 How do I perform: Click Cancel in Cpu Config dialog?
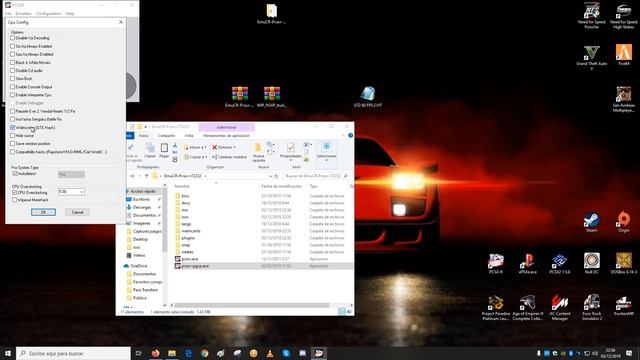pyautogui.click(x=78, y=212)
